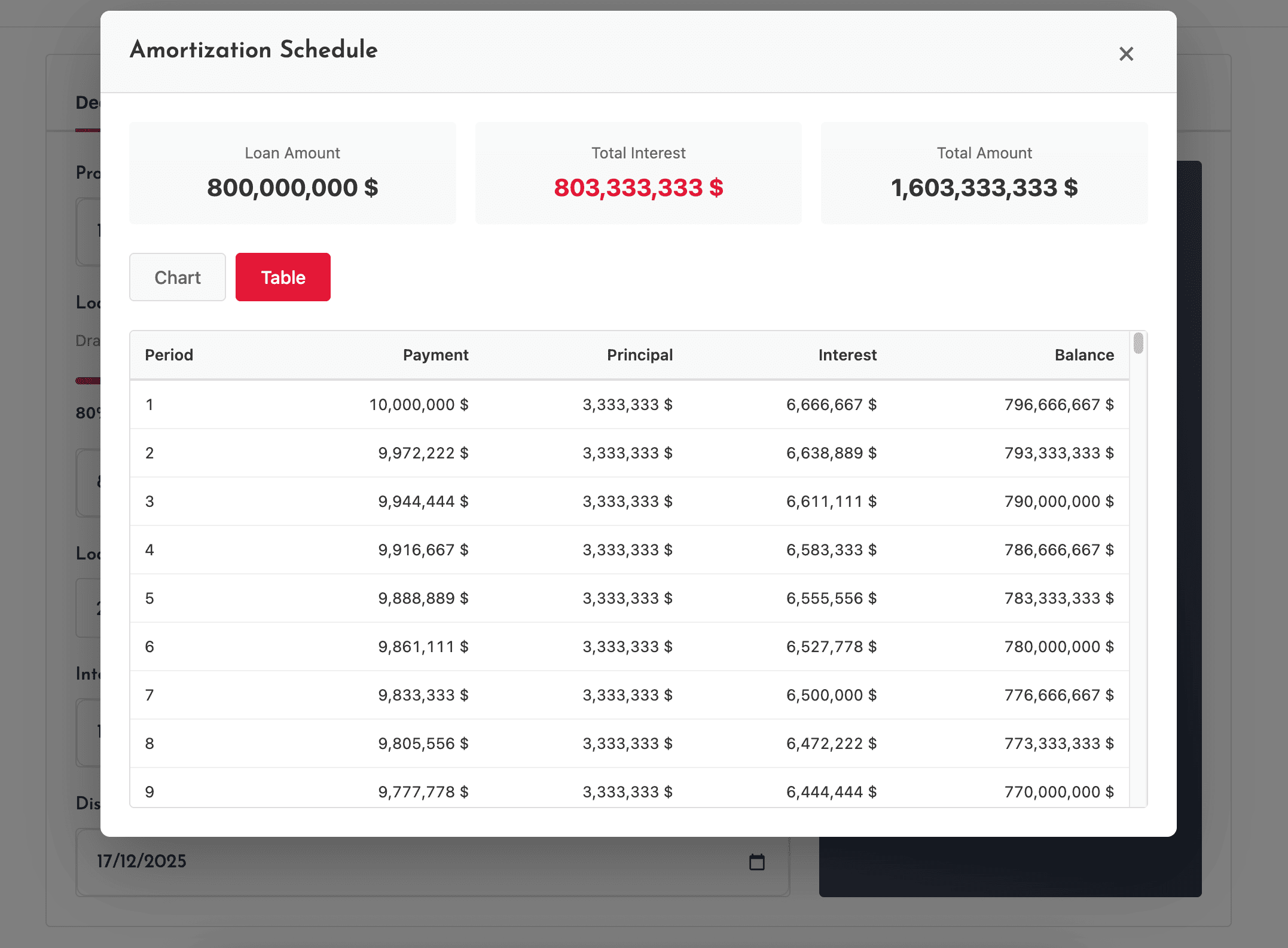Click the 6,500,000 $ interest cell
The height and width of the screenshot is (948, 1288).
(831, 695)
